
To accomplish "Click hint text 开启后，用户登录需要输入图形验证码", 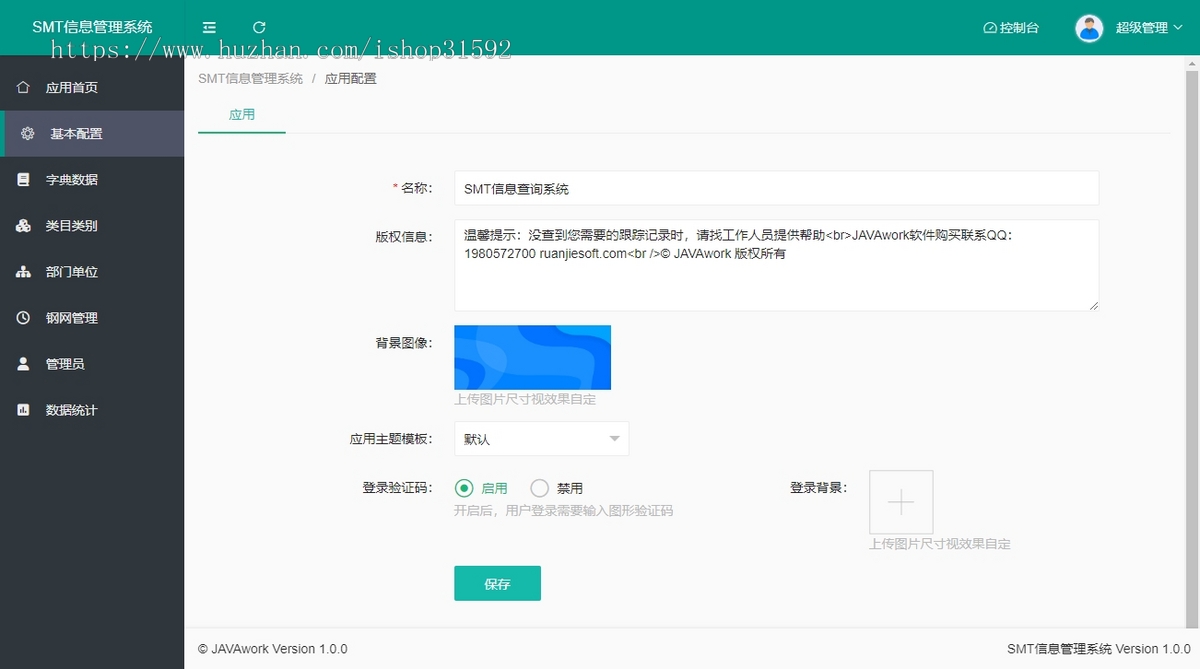I will pyautogui.click(x=564, y=511).
